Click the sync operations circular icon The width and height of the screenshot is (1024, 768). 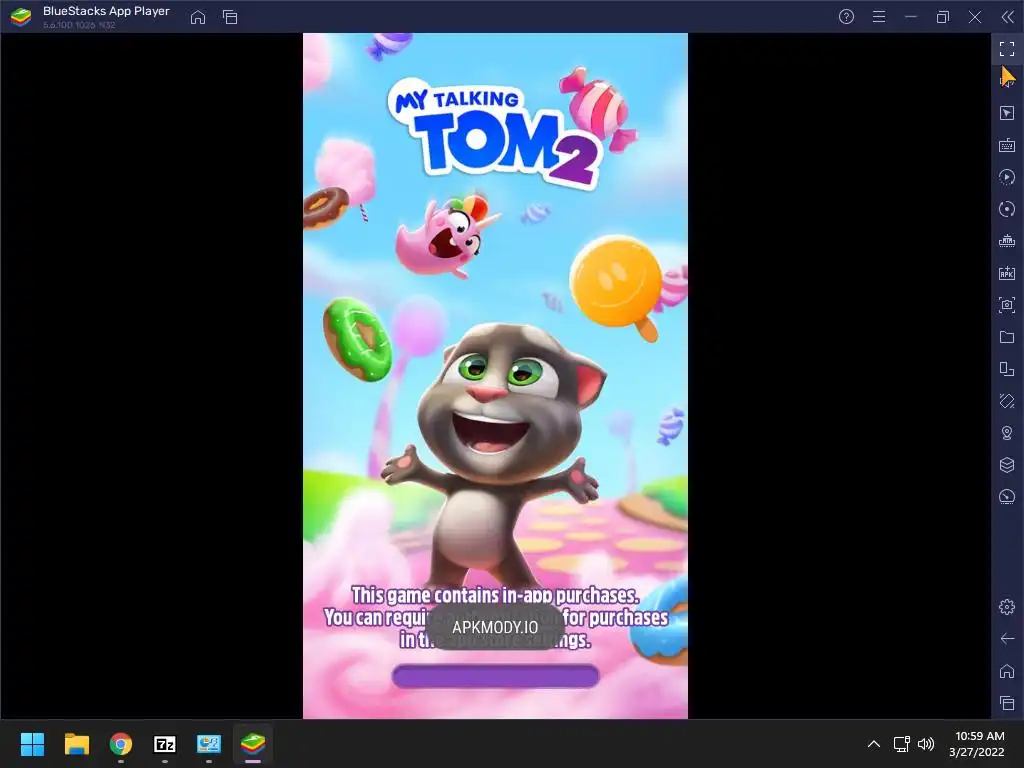coord(1007,209)
